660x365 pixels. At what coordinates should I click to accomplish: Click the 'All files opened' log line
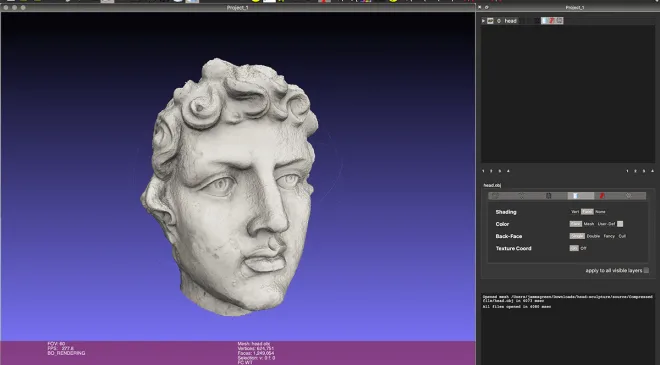pyautogui.click(x=516, y=307)
